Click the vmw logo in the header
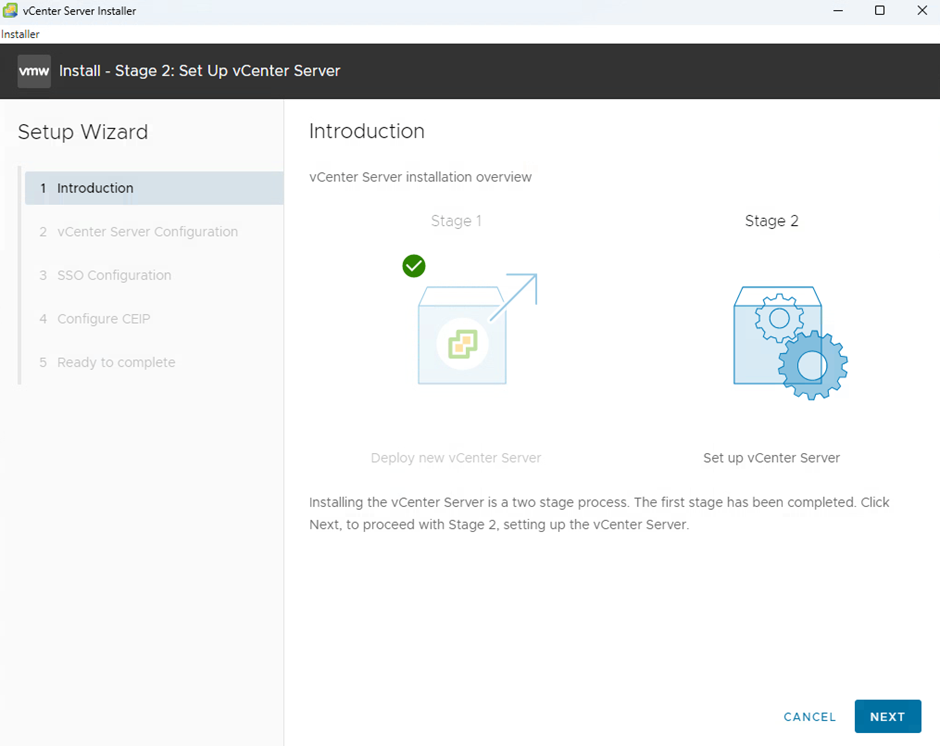This screenshot has height=746, width=940. (34, 71)
